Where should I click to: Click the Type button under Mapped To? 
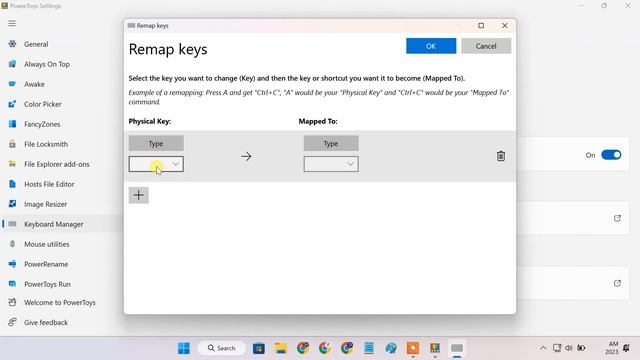coord(331,143)
